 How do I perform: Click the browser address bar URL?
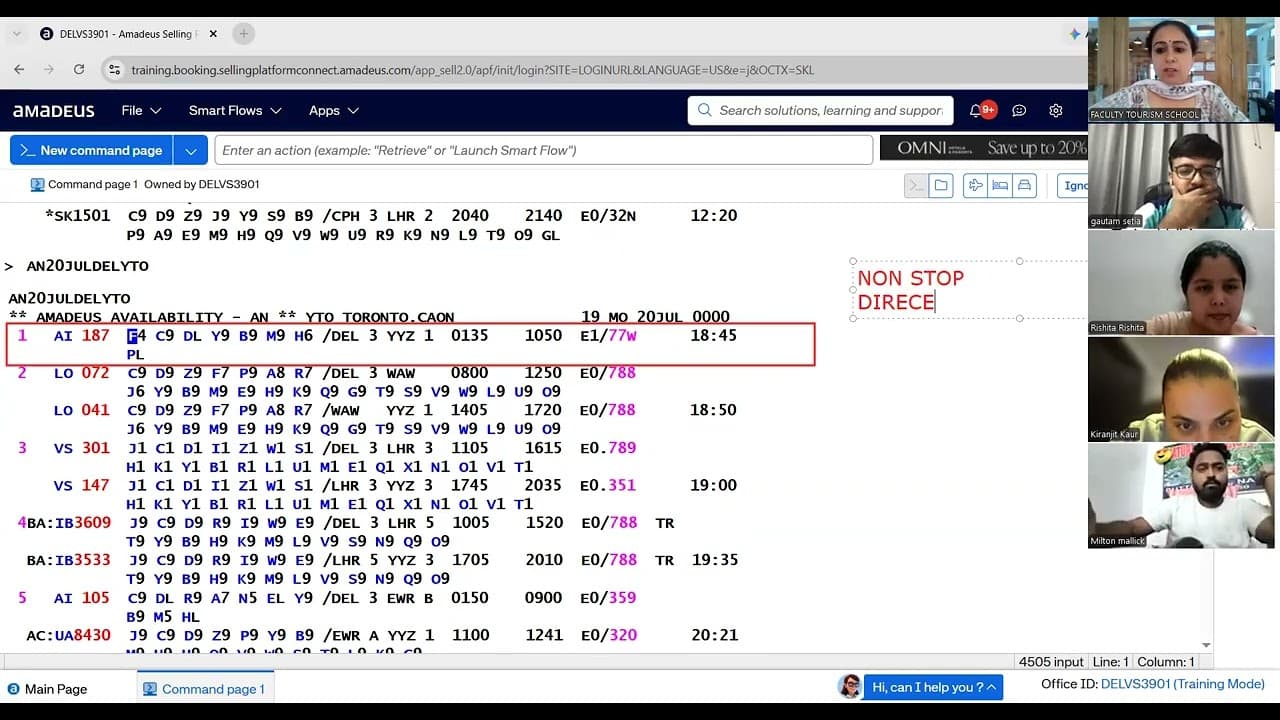pos(473,70)
